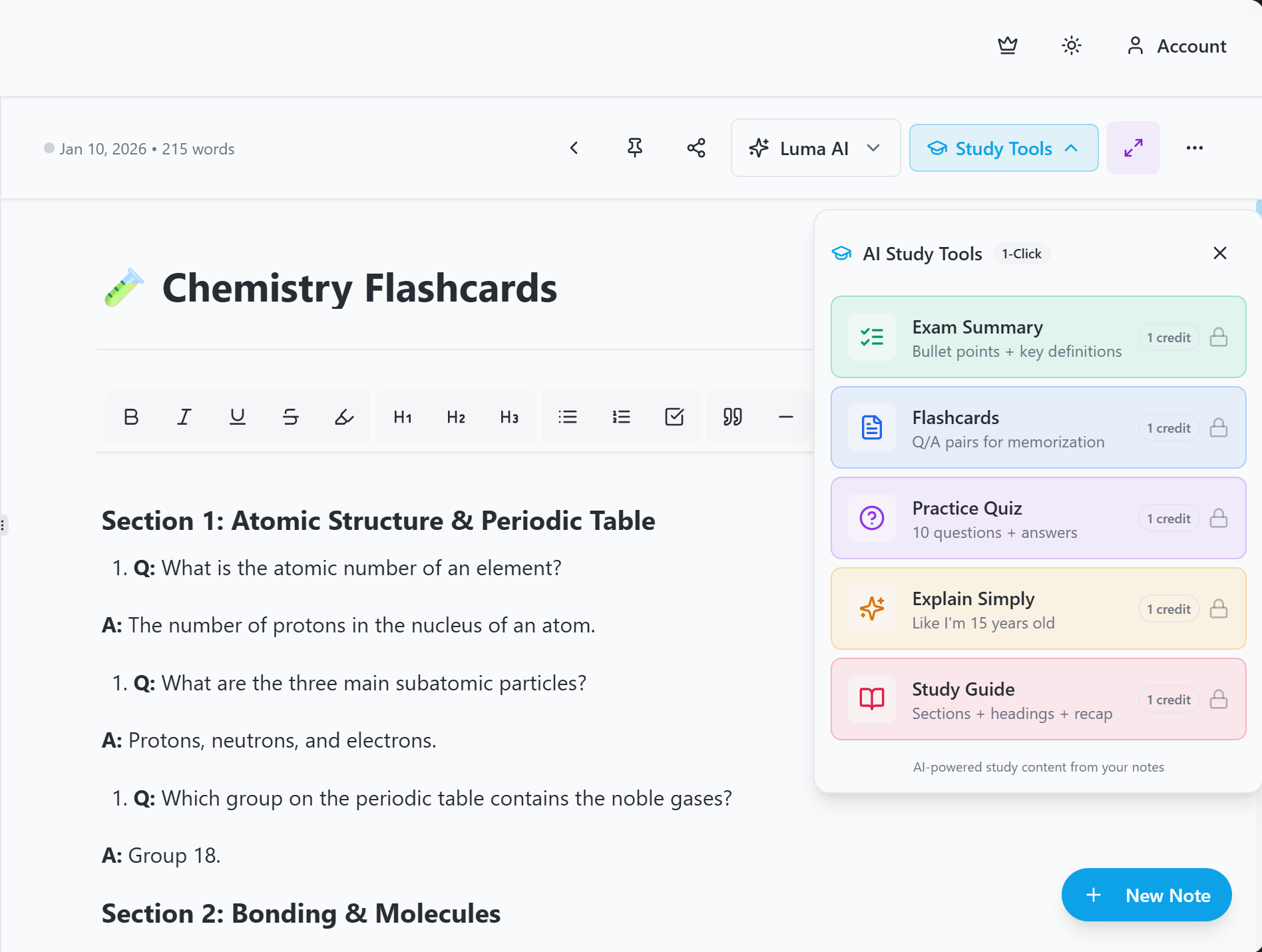Open the Account menu
This screenshot has width=1262, height=952.
(x=1176, y=46)
